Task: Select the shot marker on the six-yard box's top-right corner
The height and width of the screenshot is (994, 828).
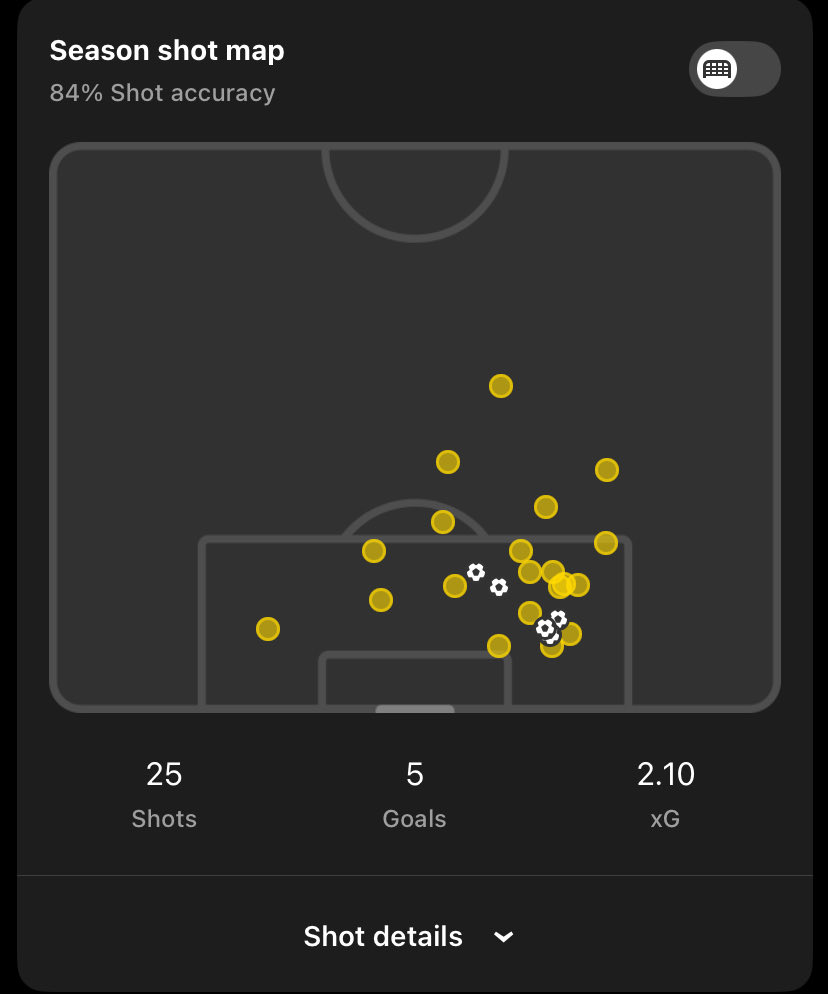Action: [x=499, y=646]
